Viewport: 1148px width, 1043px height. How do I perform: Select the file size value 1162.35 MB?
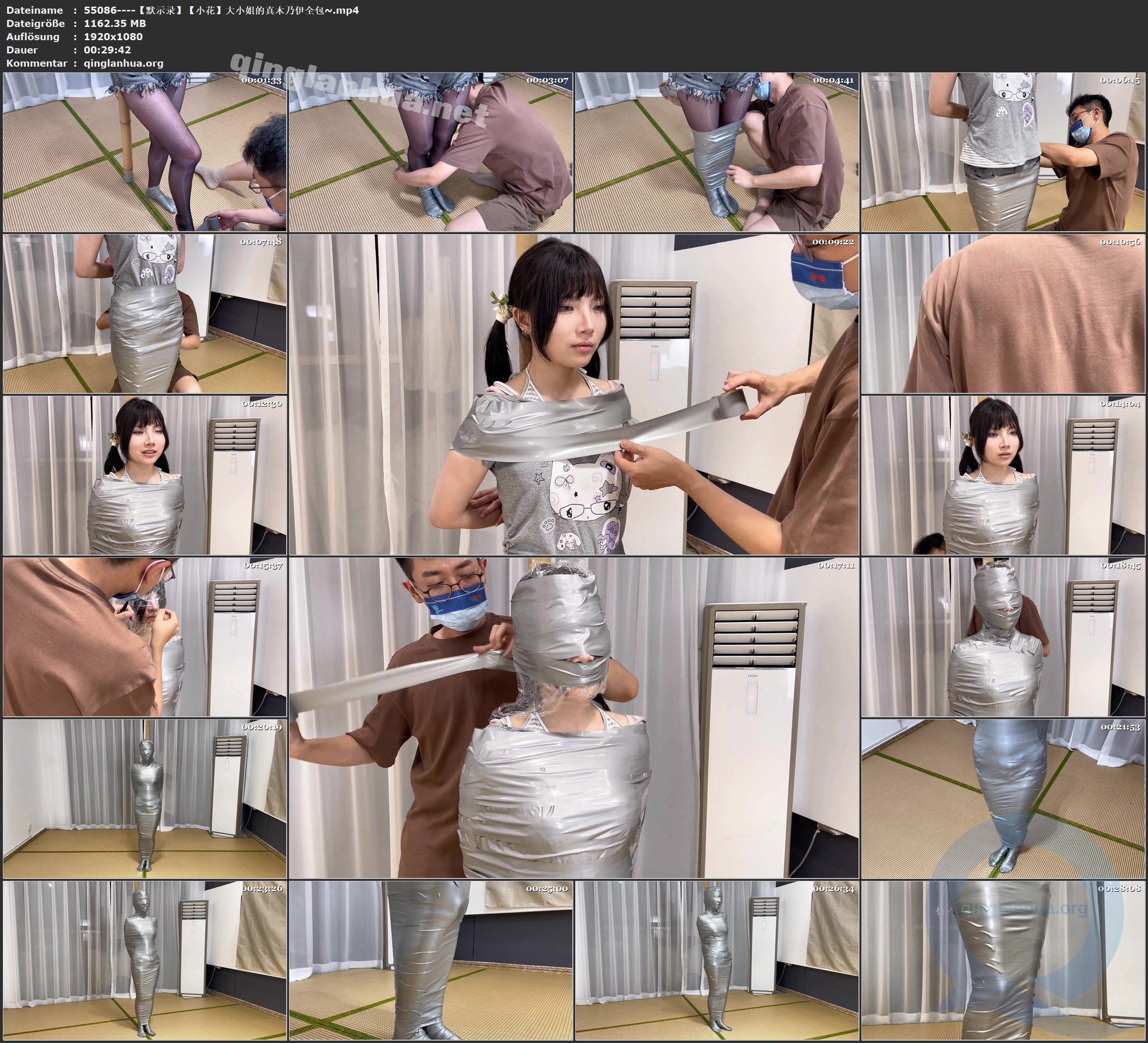(115, 23)
